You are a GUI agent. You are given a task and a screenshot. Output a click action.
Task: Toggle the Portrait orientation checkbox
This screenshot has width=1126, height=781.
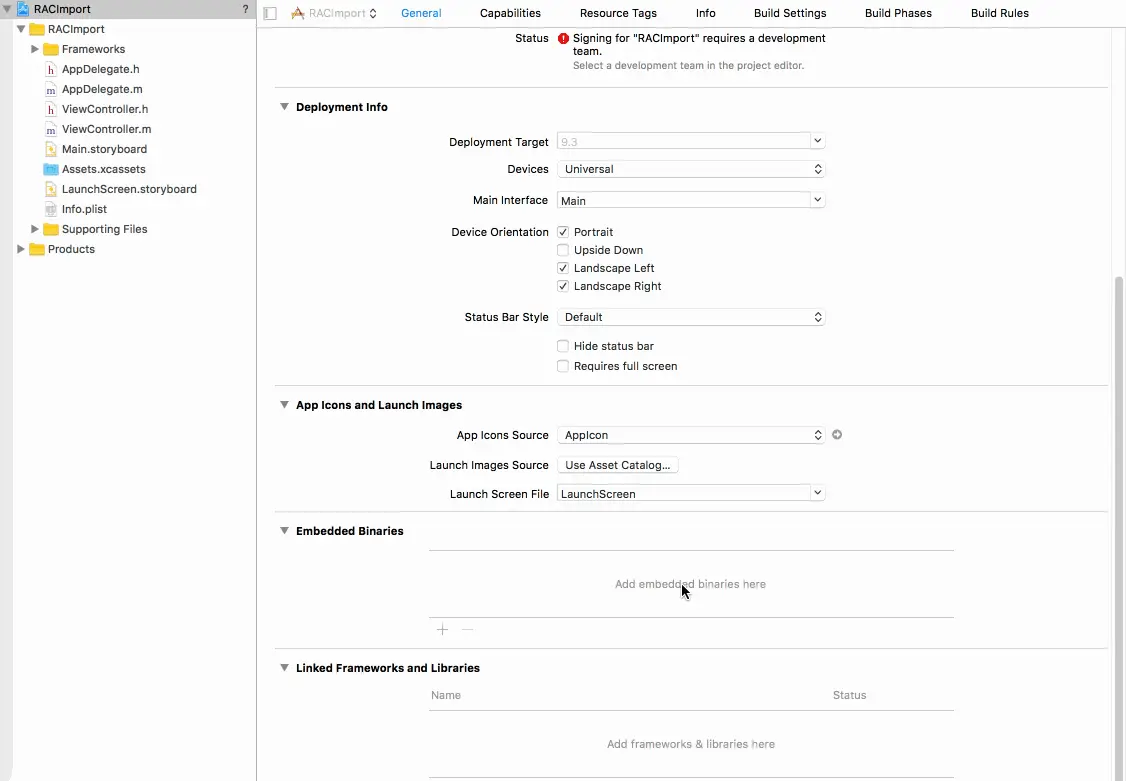click(x=563, y=232)
